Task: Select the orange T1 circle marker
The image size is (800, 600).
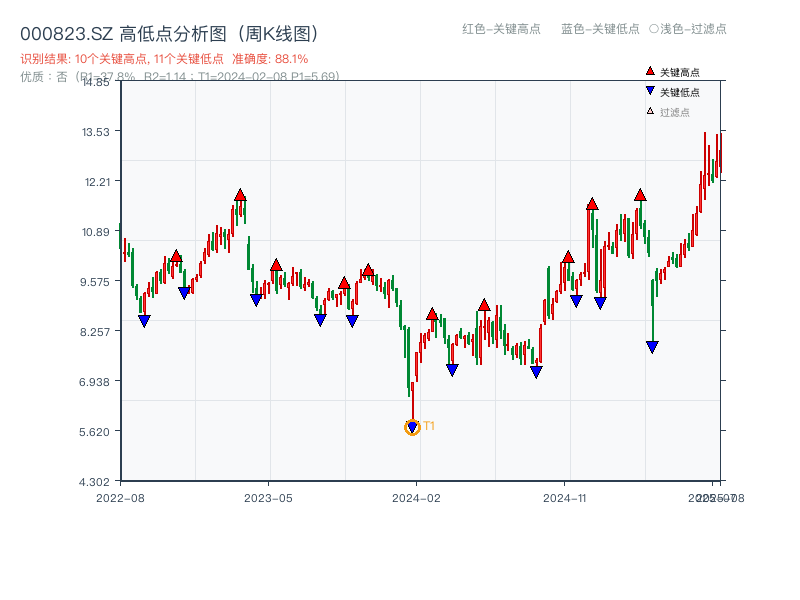Action: tap(412, 427)
